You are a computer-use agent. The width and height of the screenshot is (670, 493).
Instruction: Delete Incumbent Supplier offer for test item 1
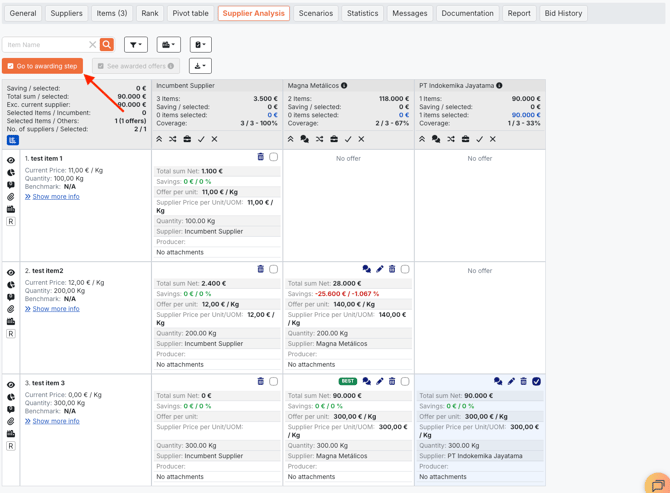tap(260, 157)
